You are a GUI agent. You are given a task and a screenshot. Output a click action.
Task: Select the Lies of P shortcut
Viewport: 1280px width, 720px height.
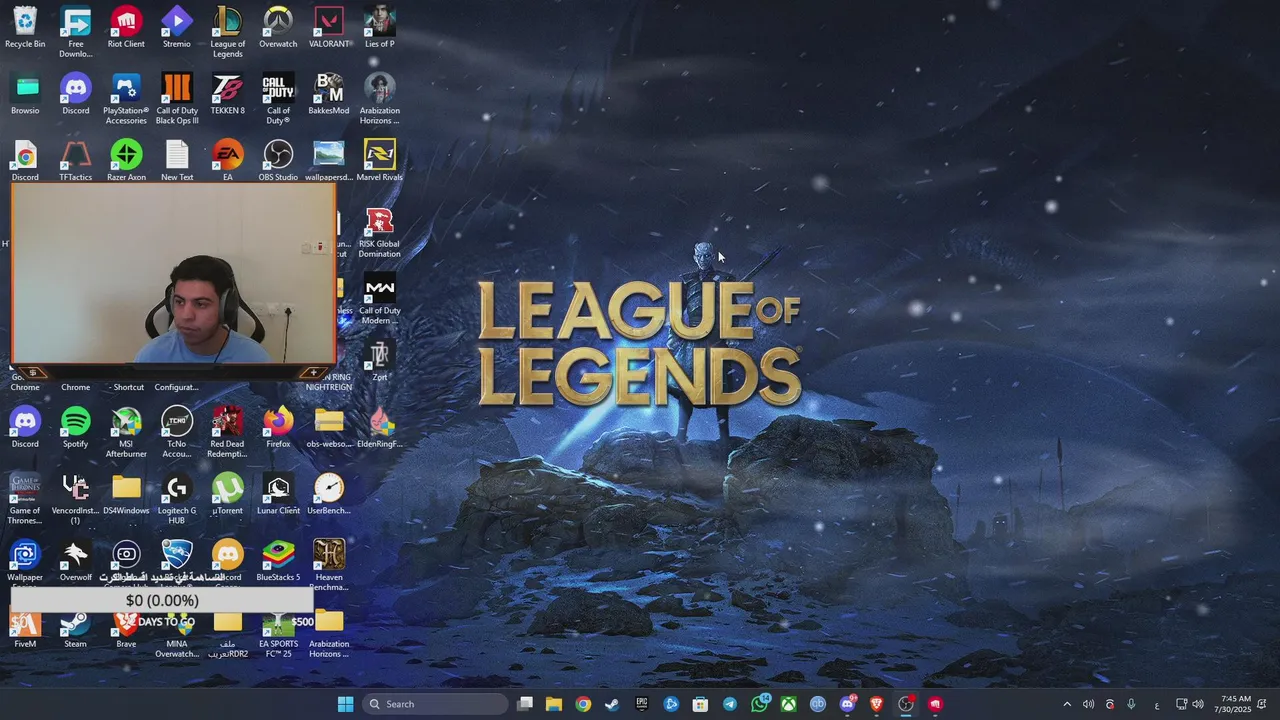379,27
